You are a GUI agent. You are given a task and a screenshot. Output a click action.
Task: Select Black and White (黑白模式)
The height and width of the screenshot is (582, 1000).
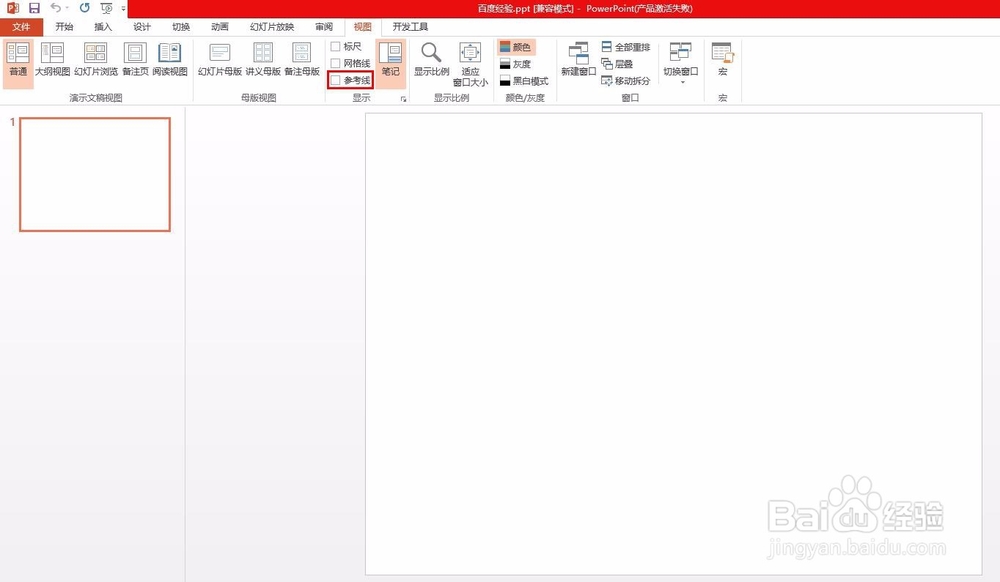point(524,81)
